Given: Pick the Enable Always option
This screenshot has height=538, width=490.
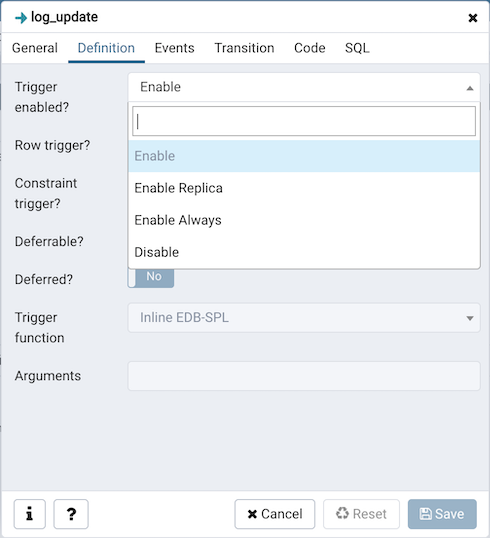Looking at the screenshot, I should tap(304, 220).
